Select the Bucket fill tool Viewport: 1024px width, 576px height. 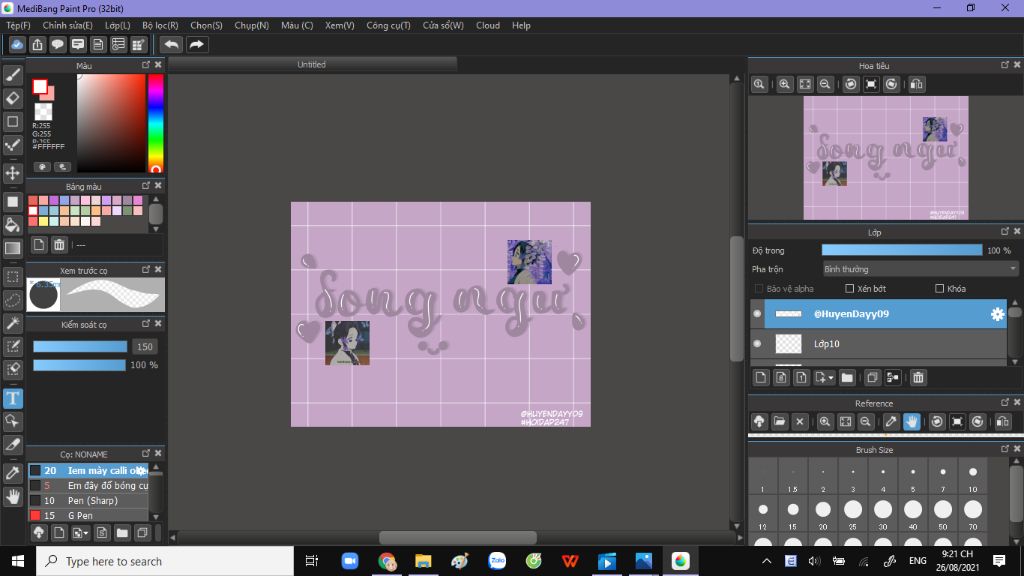[x=12, y=225]
